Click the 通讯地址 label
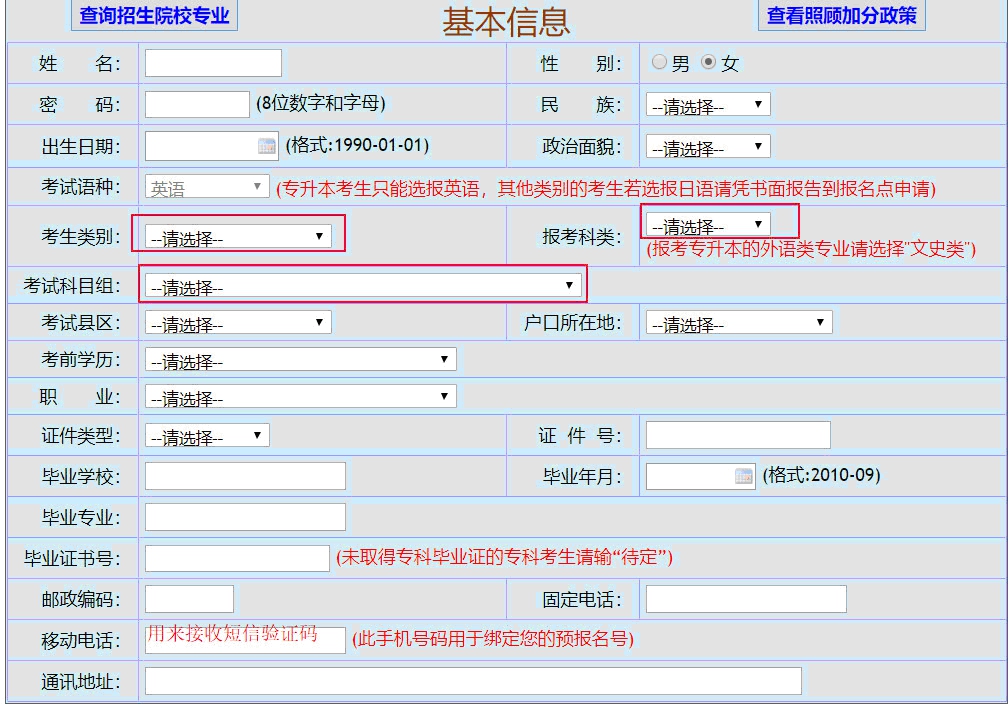This screenshot has width=1008, height=704. 81,681
